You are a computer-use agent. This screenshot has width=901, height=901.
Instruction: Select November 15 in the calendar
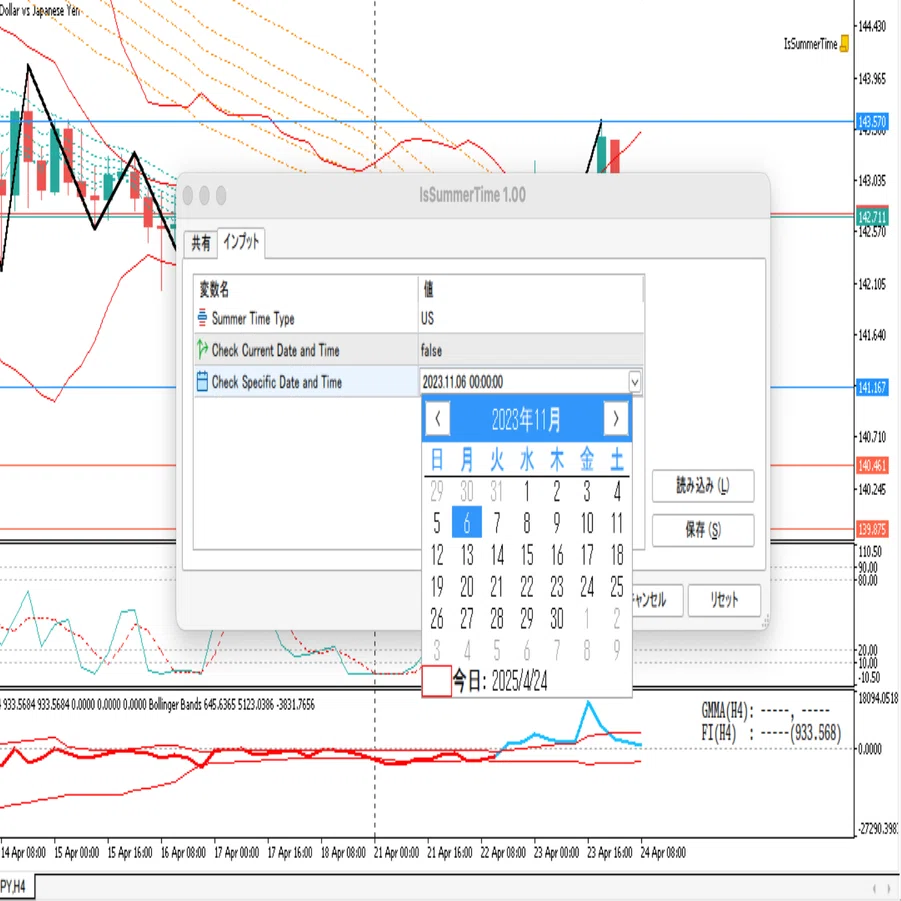click(527, 555)
